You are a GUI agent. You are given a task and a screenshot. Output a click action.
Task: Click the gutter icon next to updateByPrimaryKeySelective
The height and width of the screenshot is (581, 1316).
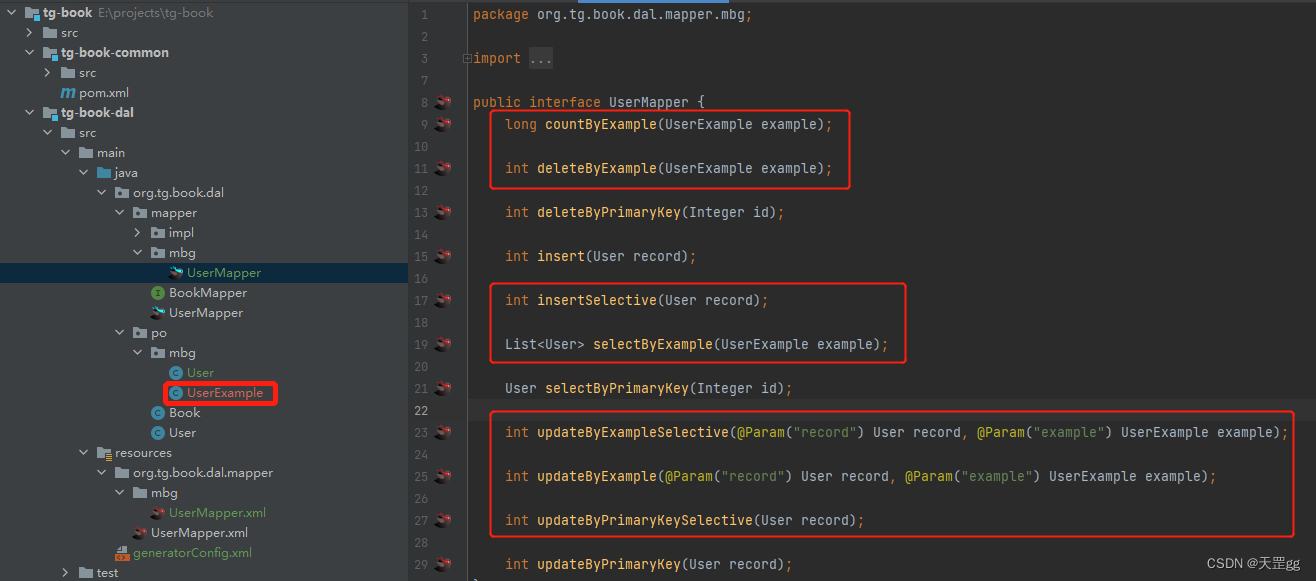pyautogui.click(x=443, y=520)
